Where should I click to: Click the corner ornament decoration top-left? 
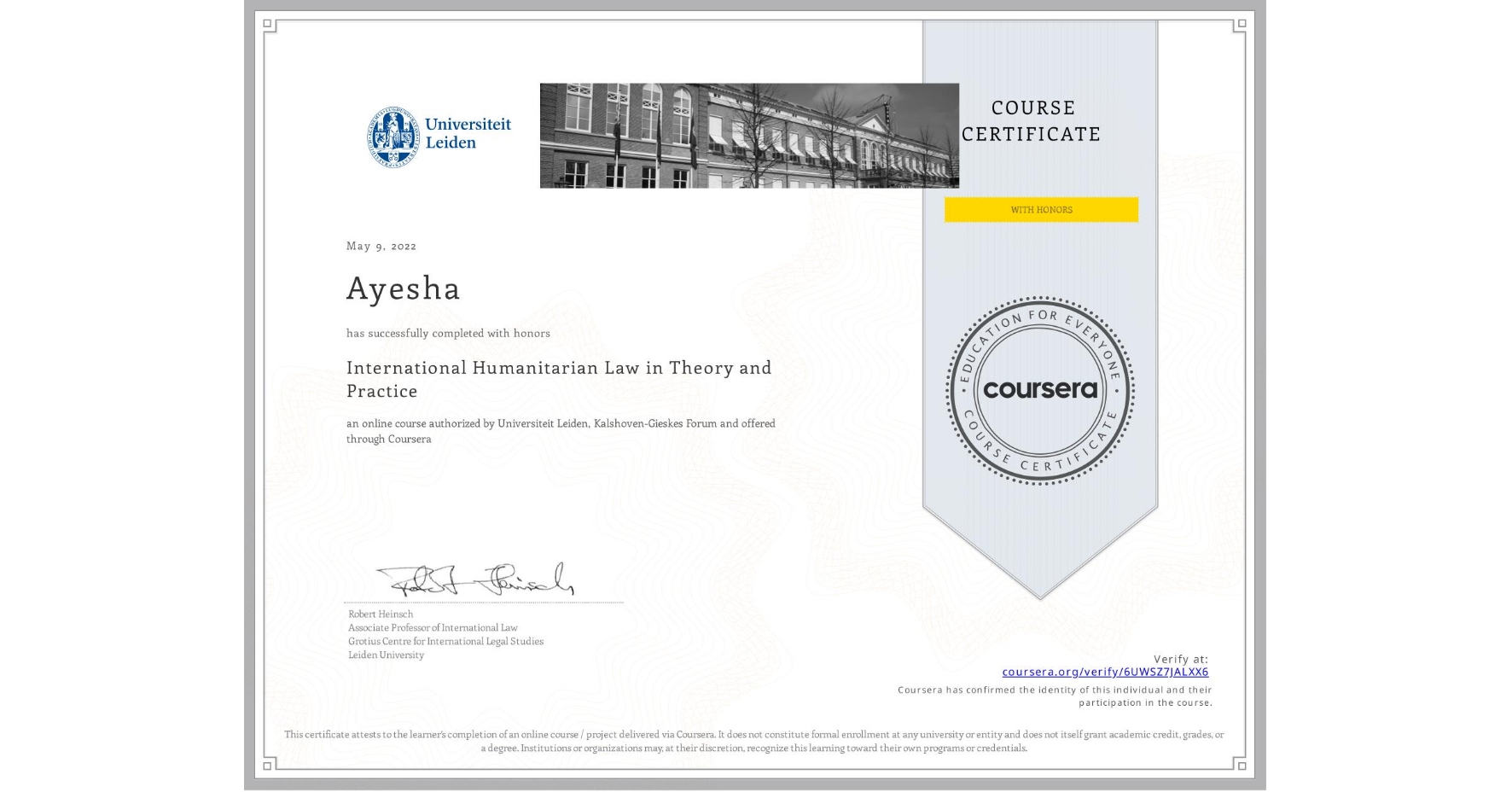click(267, 24)
